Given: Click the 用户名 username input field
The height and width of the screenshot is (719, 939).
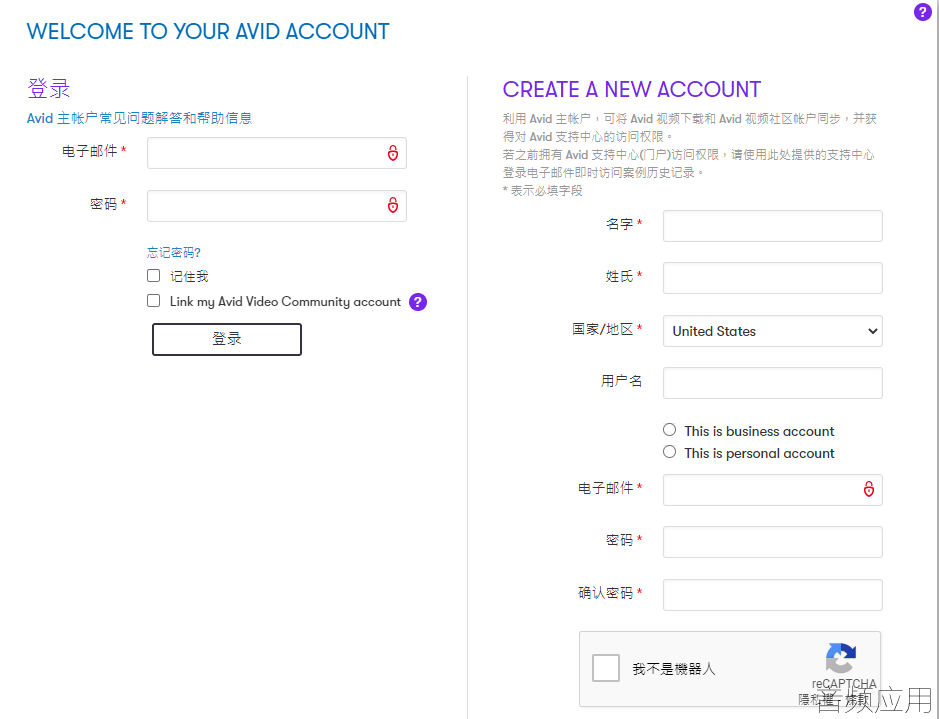Looking at the screenshot, I should point(773,383).
